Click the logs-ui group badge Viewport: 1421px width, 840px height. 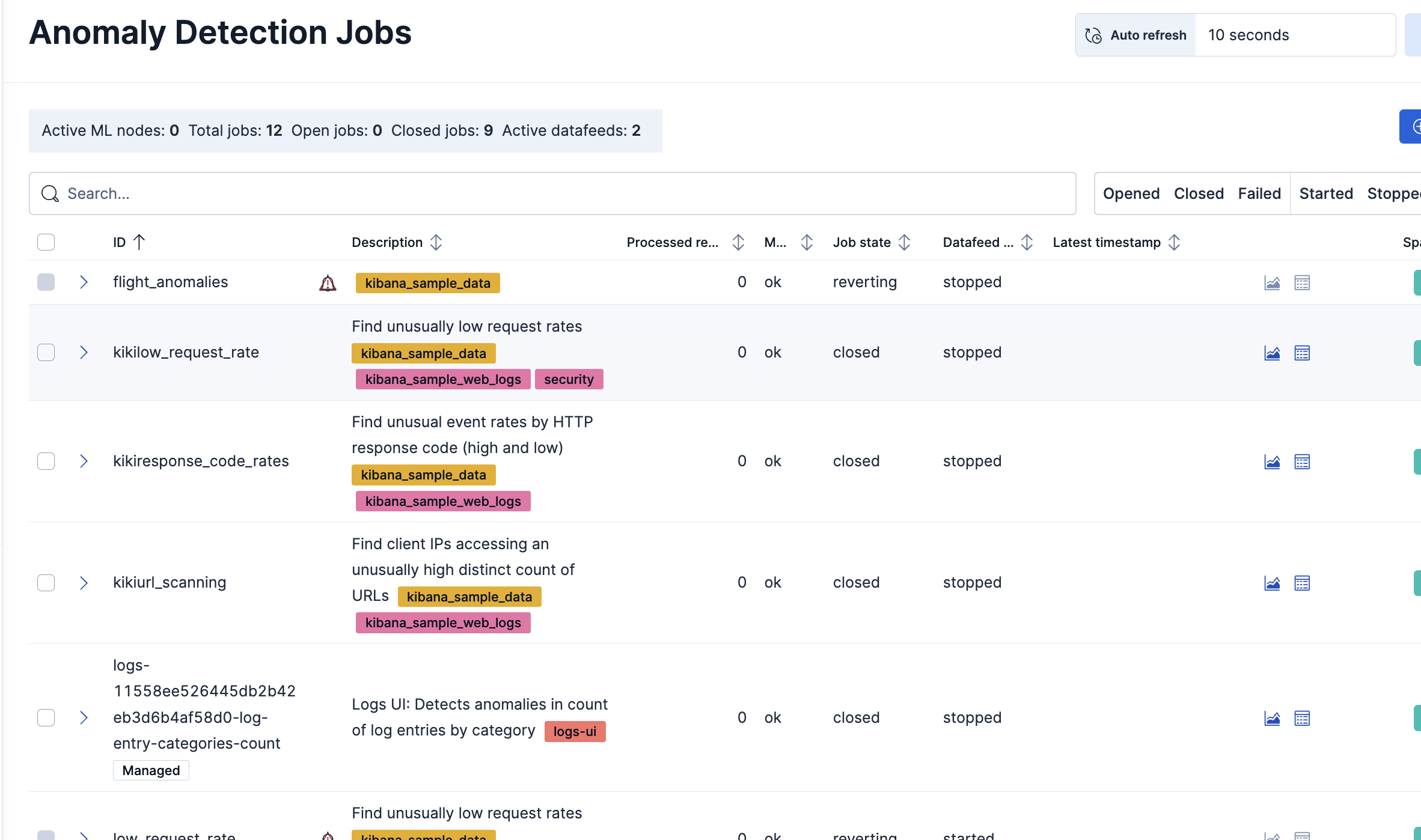[x=575, y=731]
